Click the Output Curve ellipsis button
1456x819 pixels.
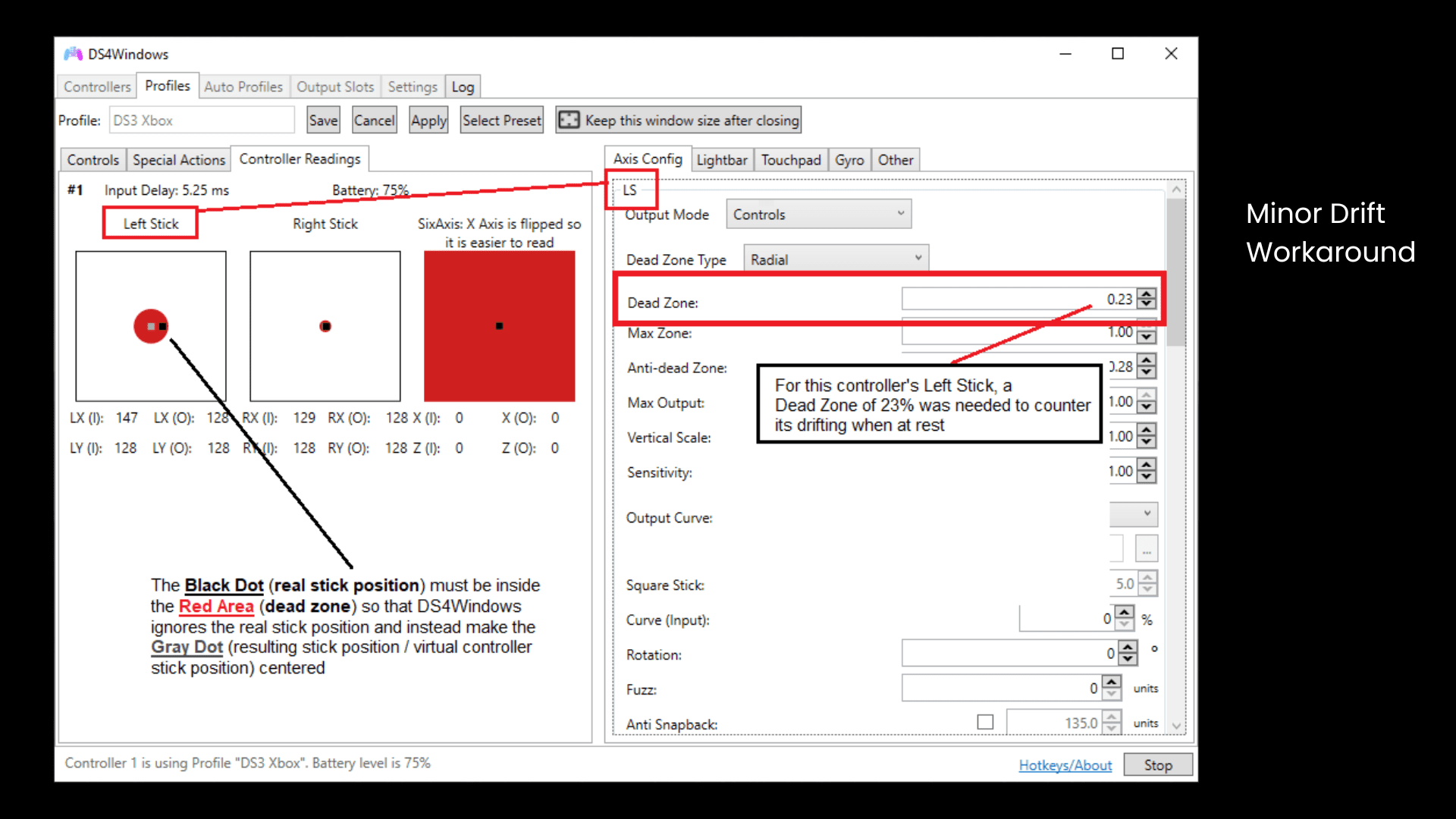click(1147, 548)
